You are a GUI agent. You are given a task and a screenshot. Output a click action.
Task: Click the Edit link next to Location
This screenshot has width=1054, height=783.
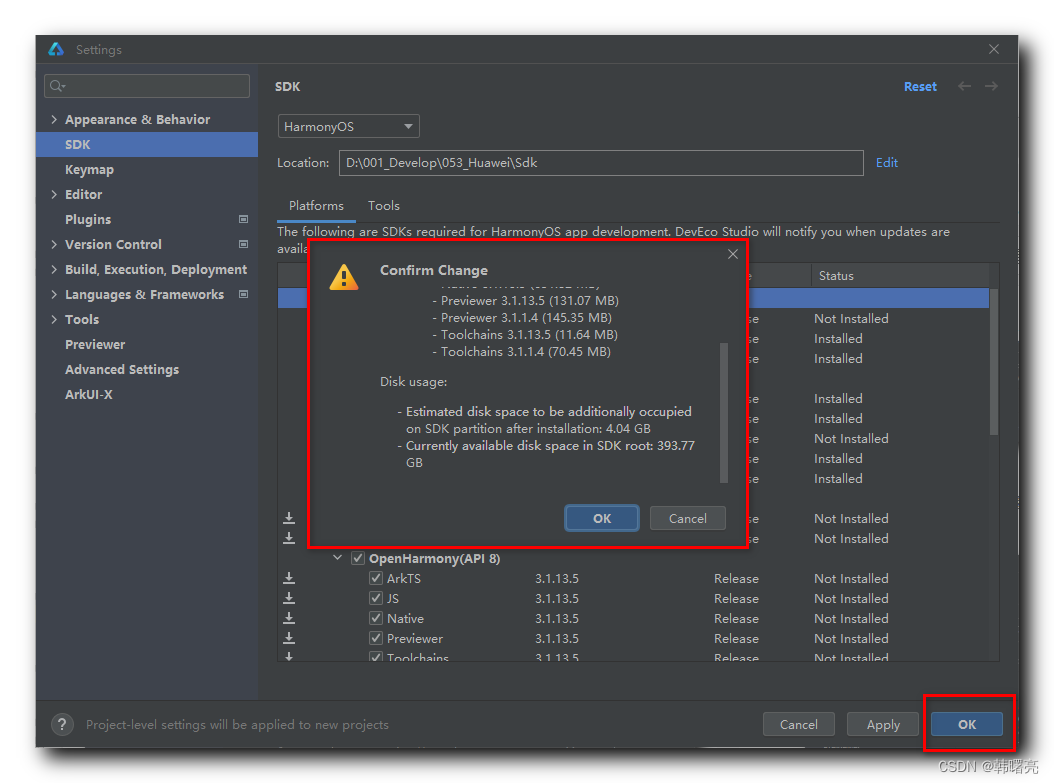coord(886,163)
